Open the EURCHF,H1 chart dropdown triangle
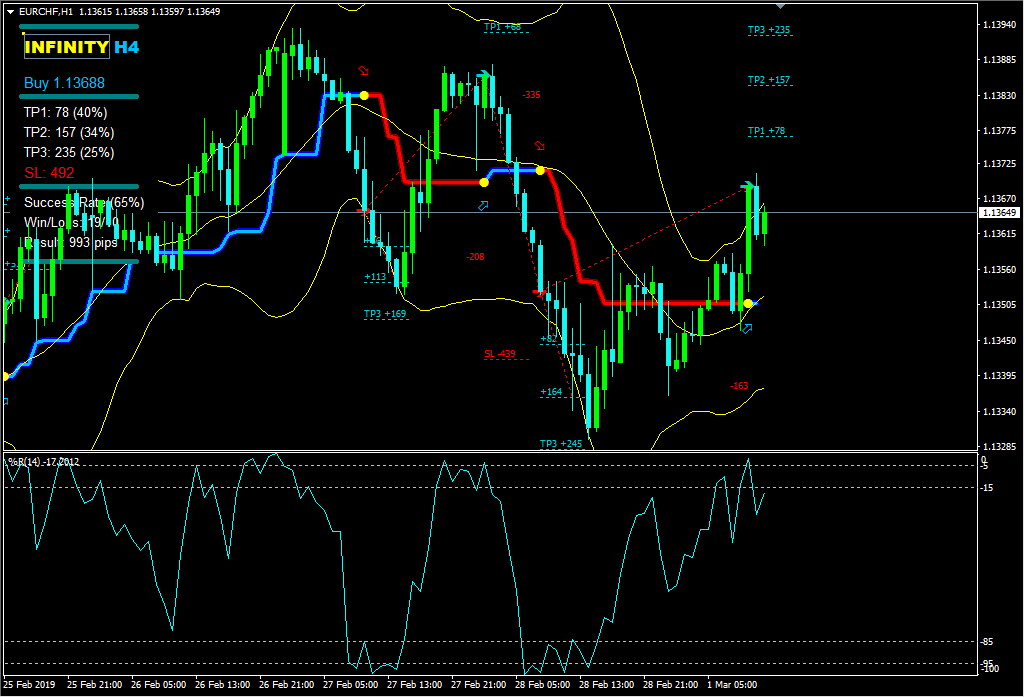1025x697 pixels. (10, 12)
